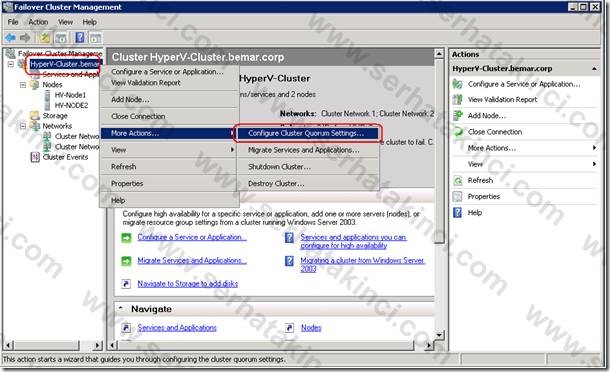Click the Add Node icon in Actions pane
The width and height of the screenshot is (610, 372).
point(458,116)
